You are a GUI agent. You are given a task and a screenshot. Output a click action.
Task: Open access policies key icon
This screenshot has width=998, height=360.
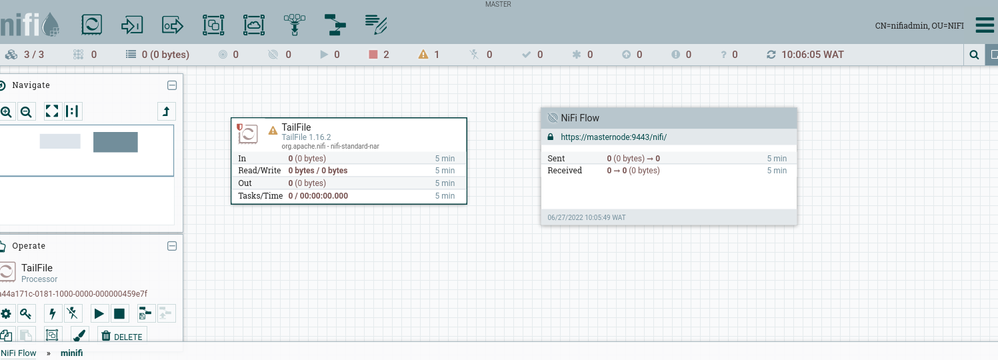pyautogui.click(x=25, y=314)
